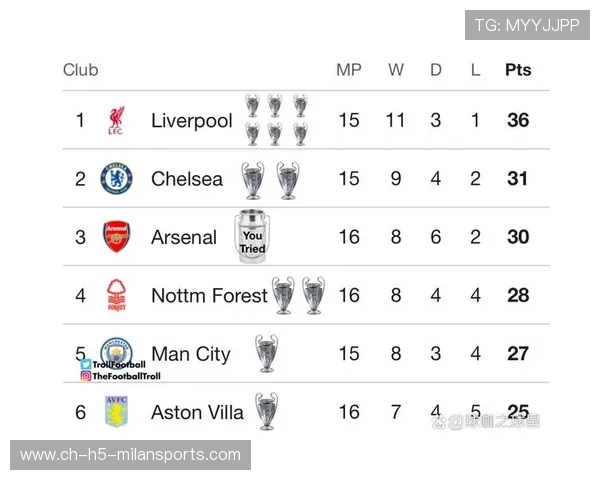Click the trophy beside Man City
Image resolution: width=600 pixels, height=480 pixels.
click(266, 353)
